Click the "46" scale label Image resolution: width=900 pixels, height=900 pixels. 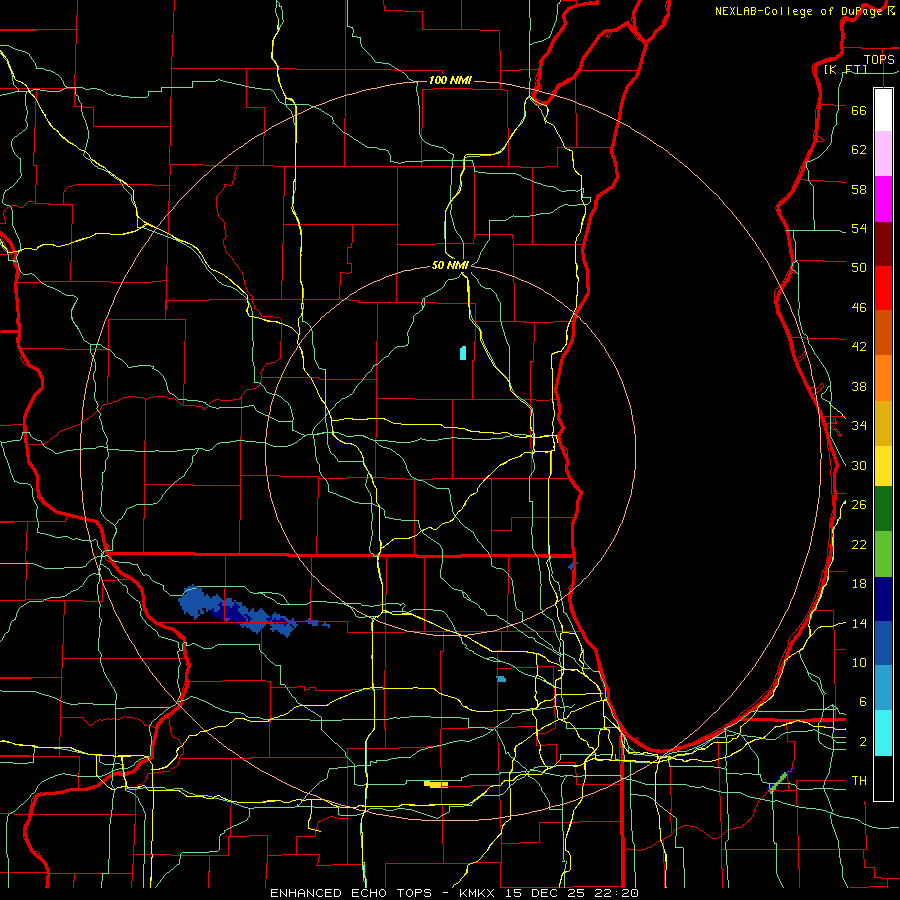tap(859, 307)
